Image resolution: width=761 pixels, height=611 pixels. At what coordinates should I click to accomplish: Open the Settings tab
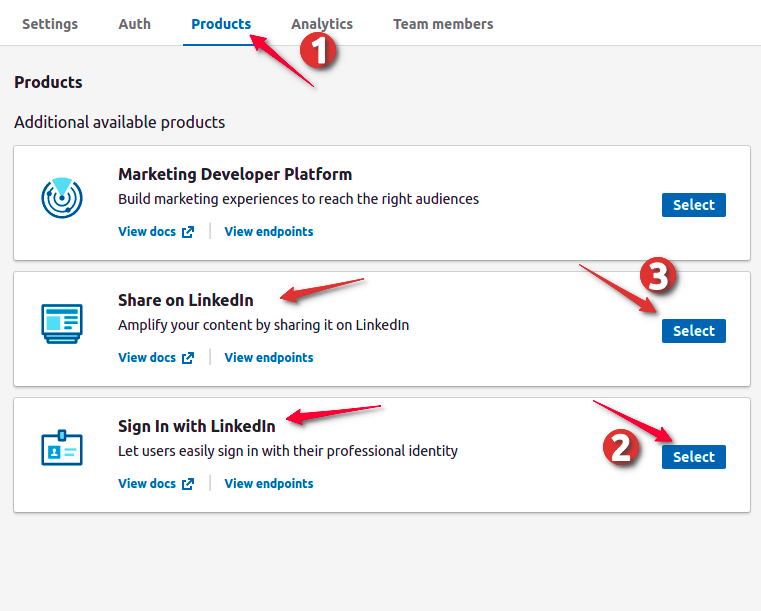(x=50, y=24)
